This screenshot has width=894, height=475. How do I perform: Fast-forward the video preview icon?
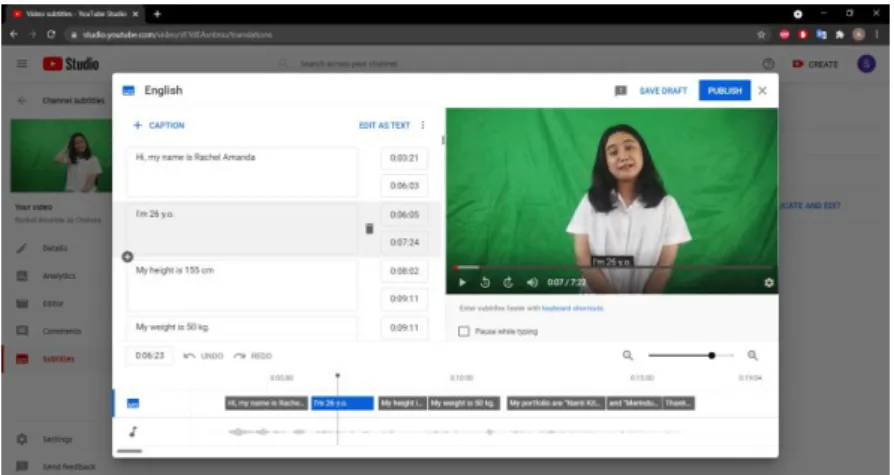click(x=508, y=282)
